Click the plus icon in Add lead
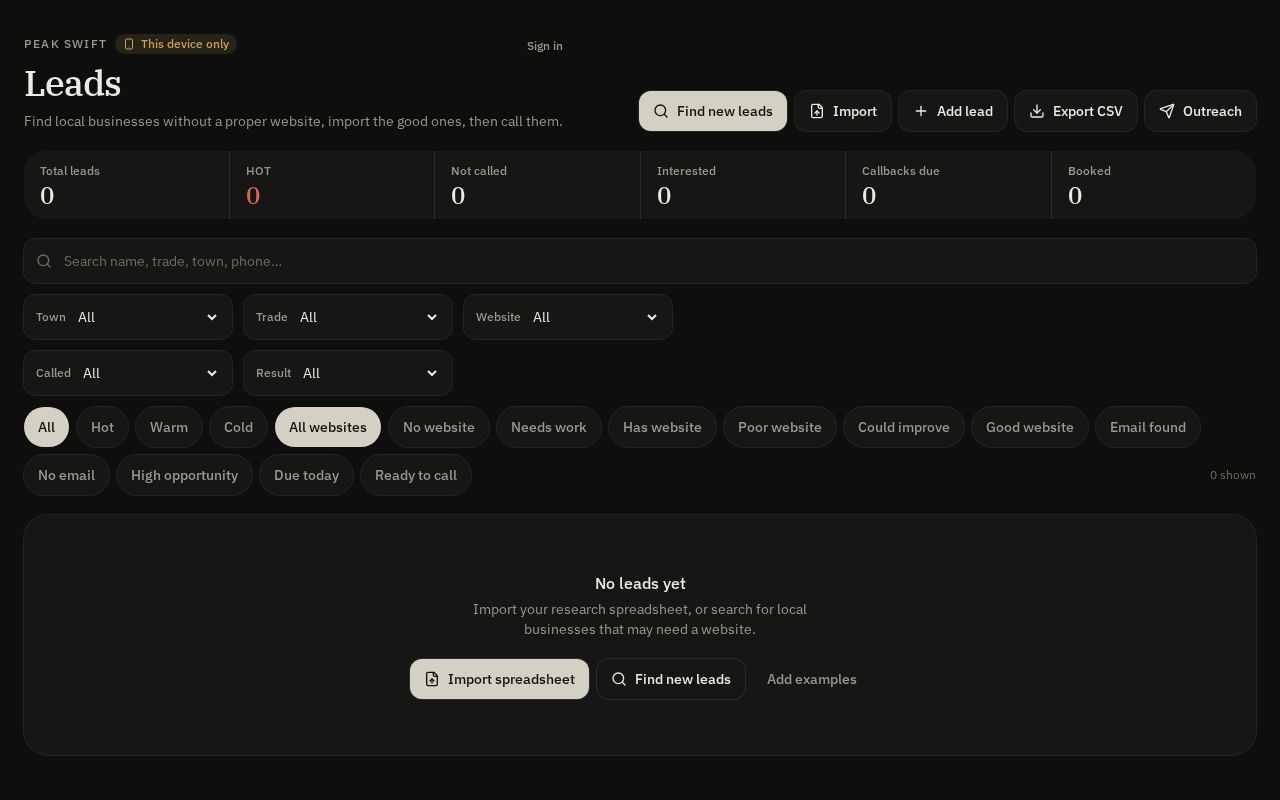The width and height of the screenshot is (1280, 800). pyautogui.click(x=921, y=111)
